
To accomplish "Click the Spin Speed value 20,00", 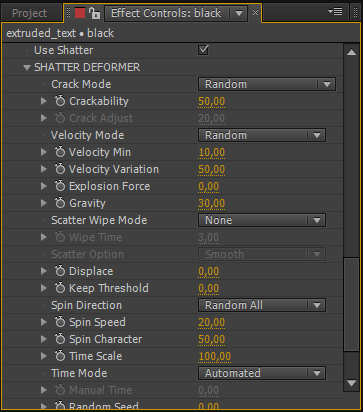I will (x=212, y=322).
